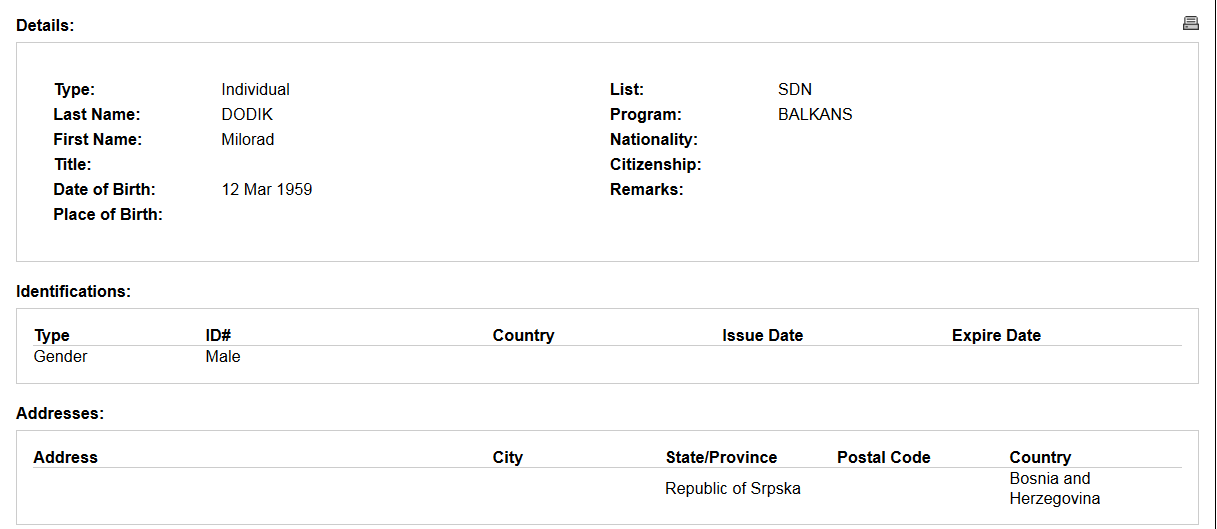Click the Addresses section heading
The height and width of the screenshot is (529, 1217).
pos(60,413)
